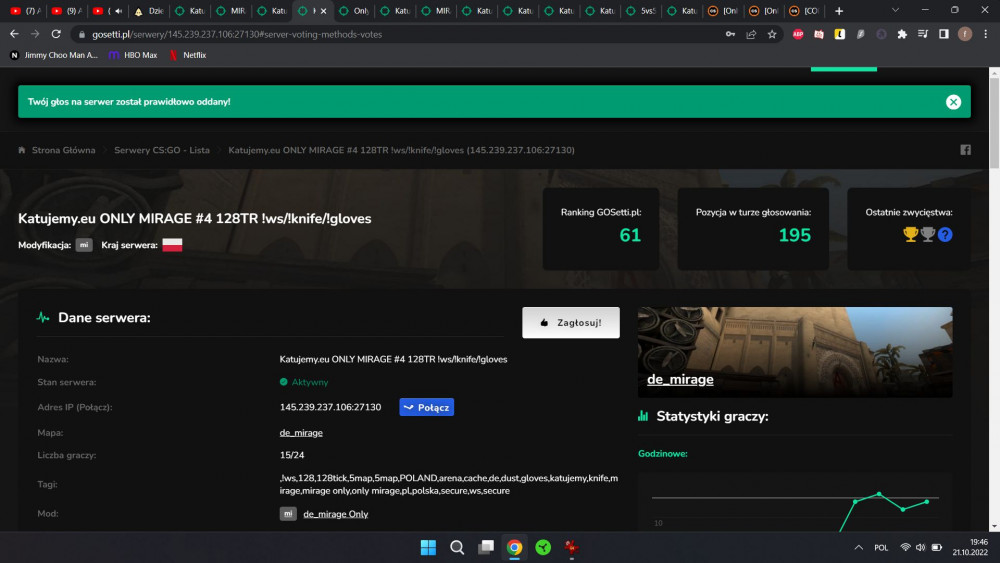Open a new browser tab
The image size is (1000, 563).
(x=839, y=11)
